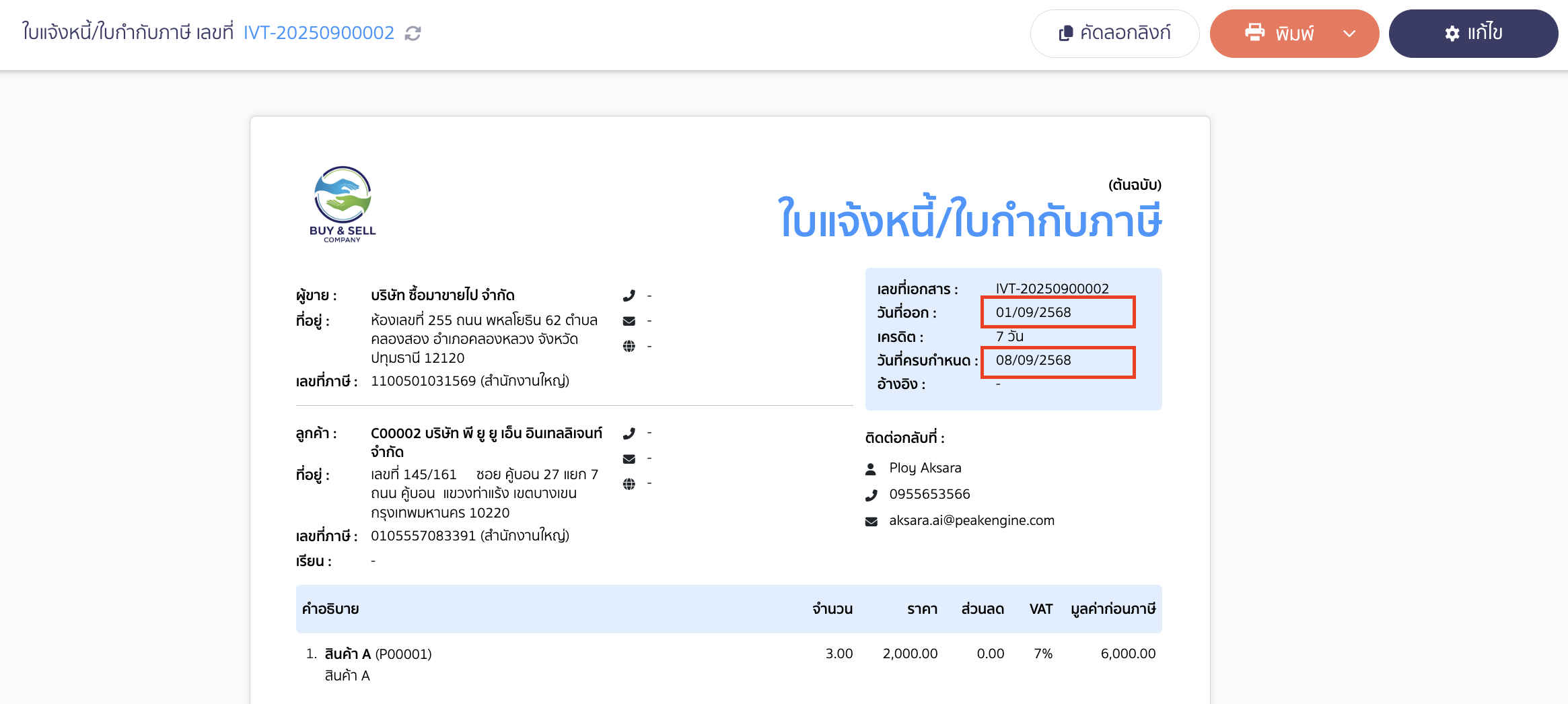The image size is (1568, 704).
Task: Click the พิมพ์ print button
Action: (x=1294, y=33)
